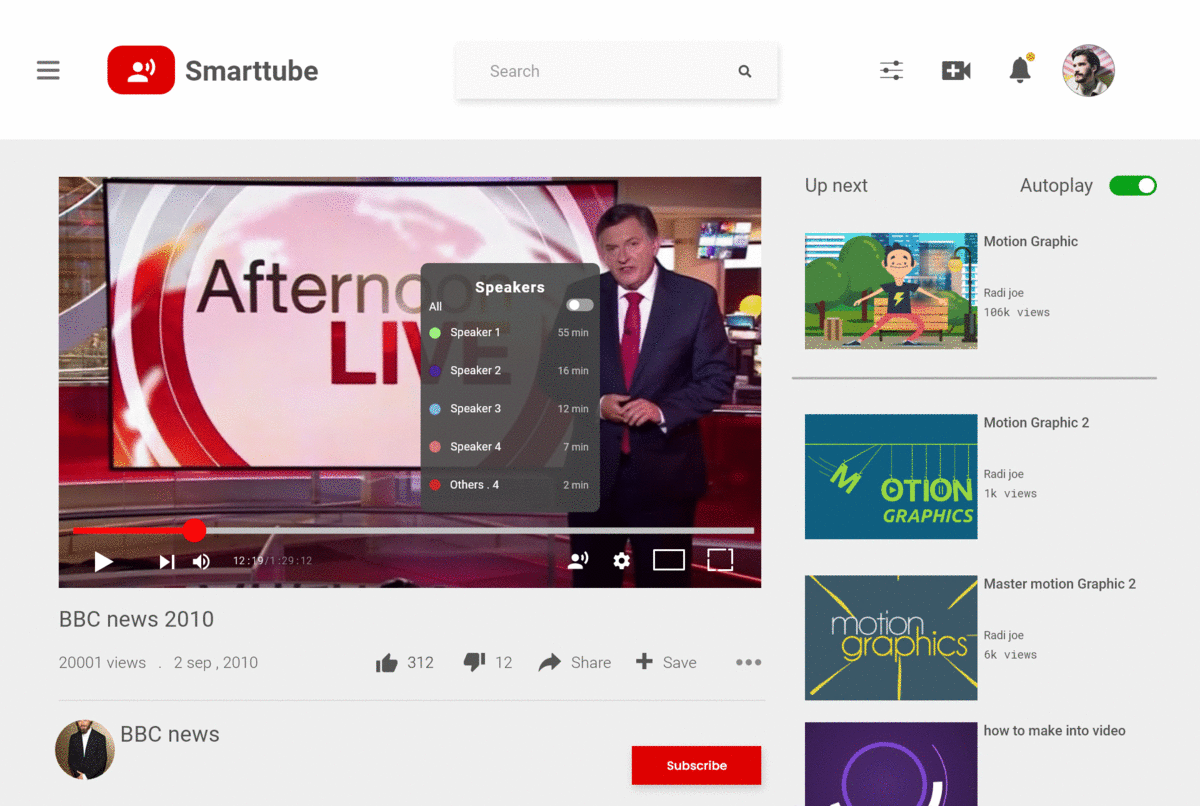Click the how to make into video title
1200x806 pixels.
pos(1054,730)
